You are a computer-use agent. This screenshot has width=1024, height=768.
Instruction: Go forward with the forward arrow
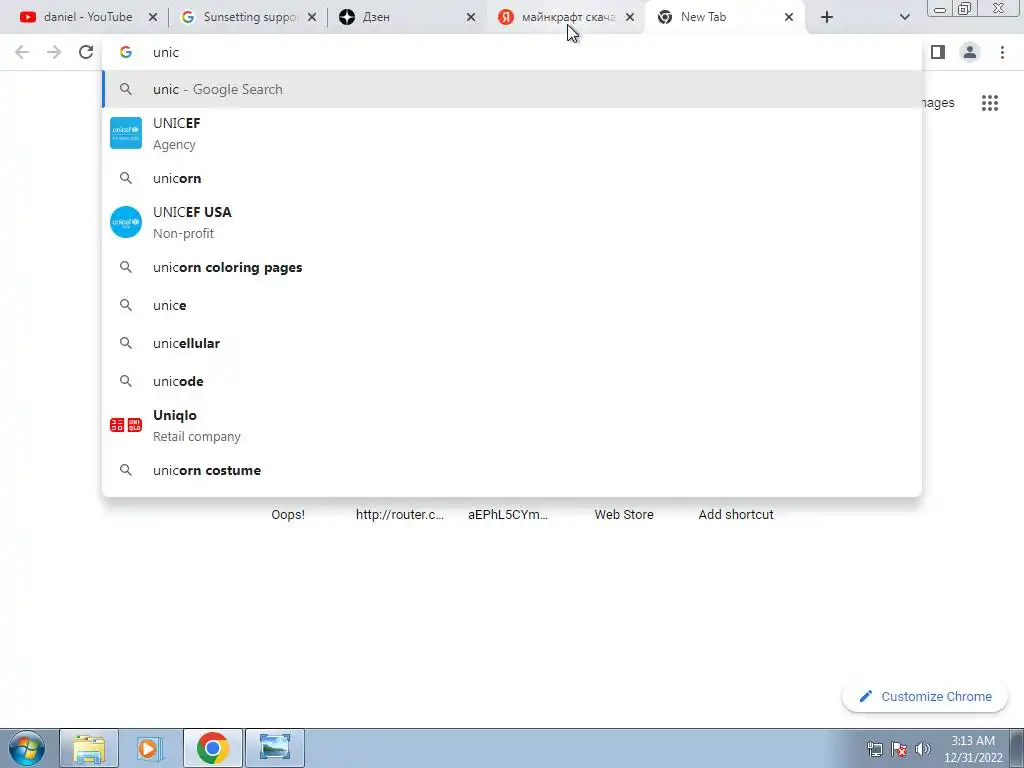(54, 52)
